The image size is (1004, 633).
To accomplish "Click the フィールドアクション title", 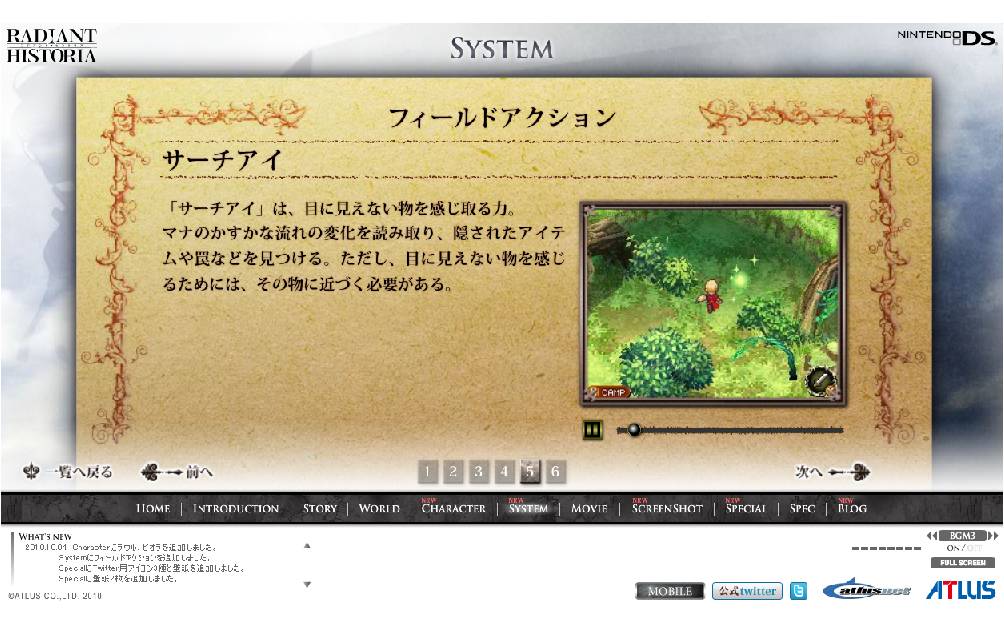I will [502, 117].
